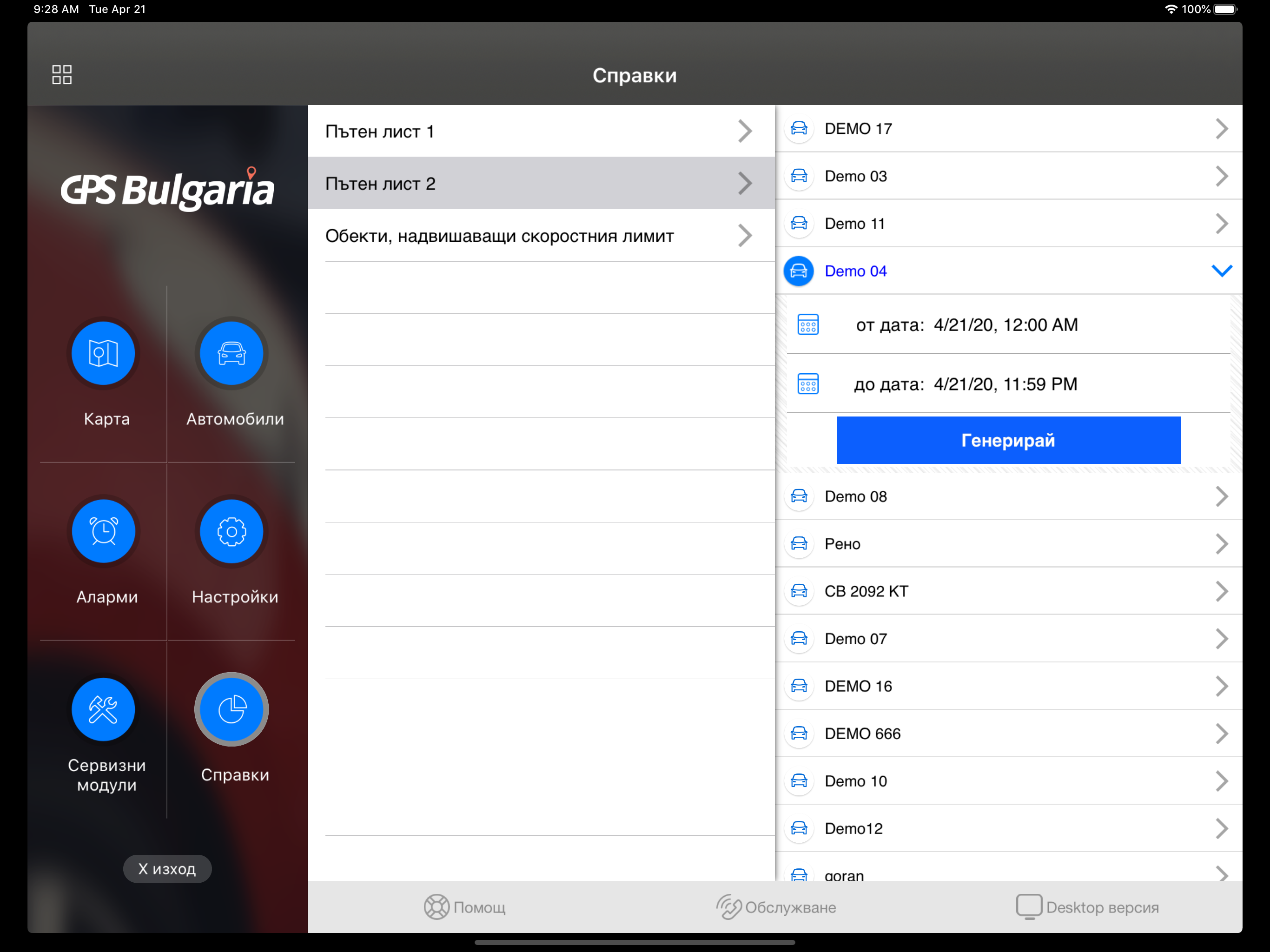Open the Настройки gear icon
The image size is (1270, 952).
(x=232, y=531)
